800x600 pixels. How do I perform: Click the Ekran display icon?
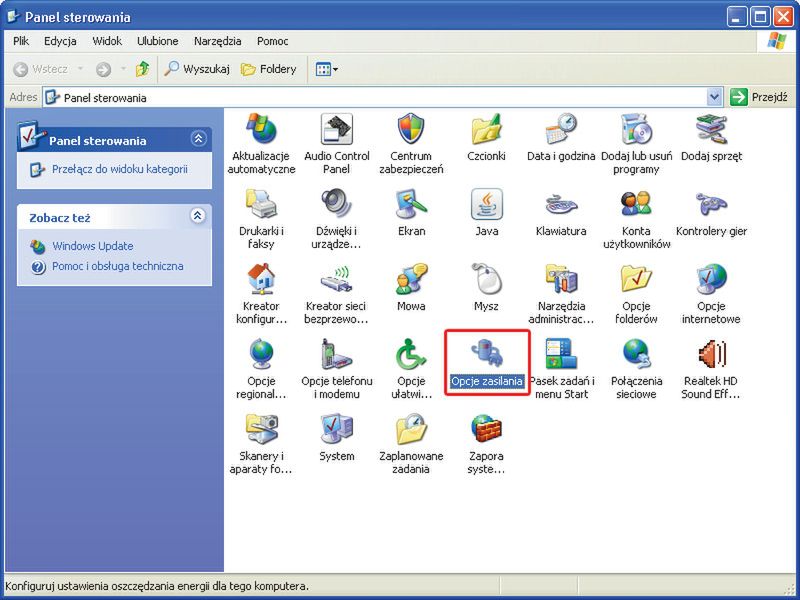[x=411, y=204]
